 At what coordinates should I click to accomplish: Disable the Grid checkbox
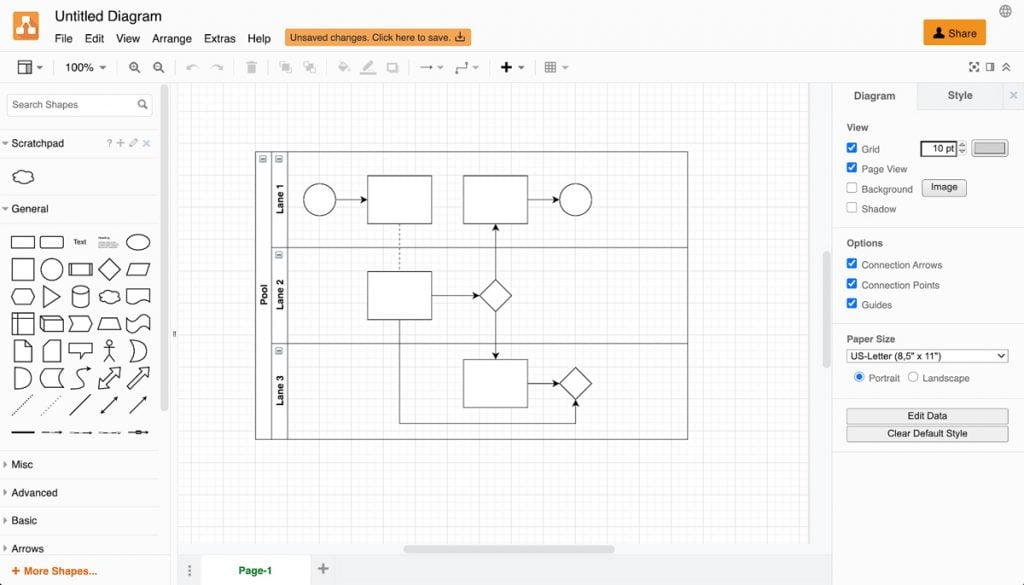point(852,148)
